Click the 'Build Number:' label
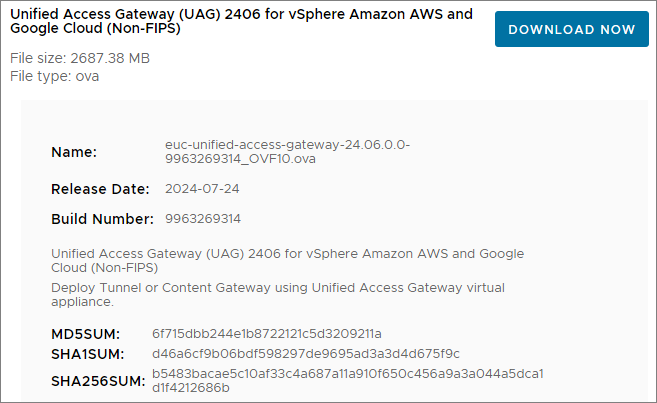Image resolution: width=657 pixels, height=403 pixels. [102, 218]
